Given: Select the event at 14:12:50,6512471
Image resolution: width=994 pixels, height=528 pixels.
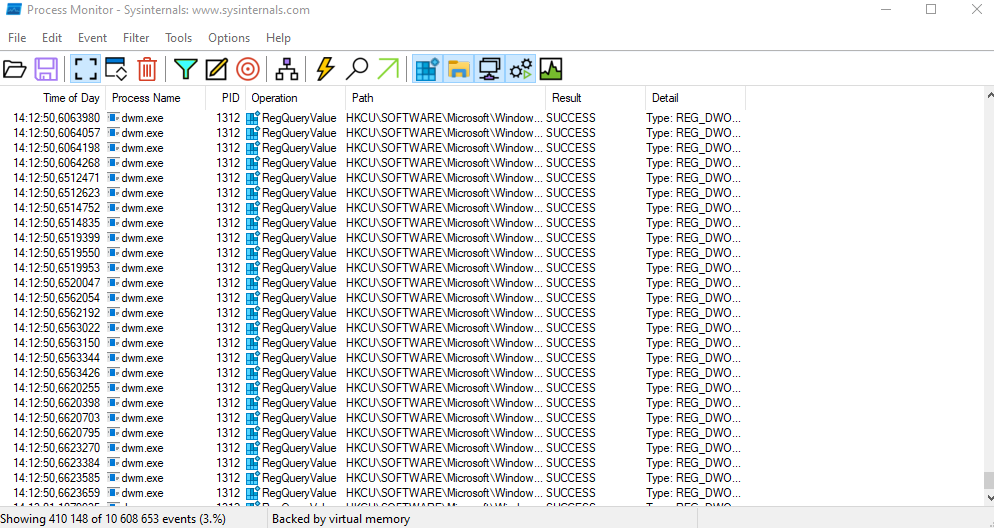Looking at the screenshot, I should [x=373, y=178].
